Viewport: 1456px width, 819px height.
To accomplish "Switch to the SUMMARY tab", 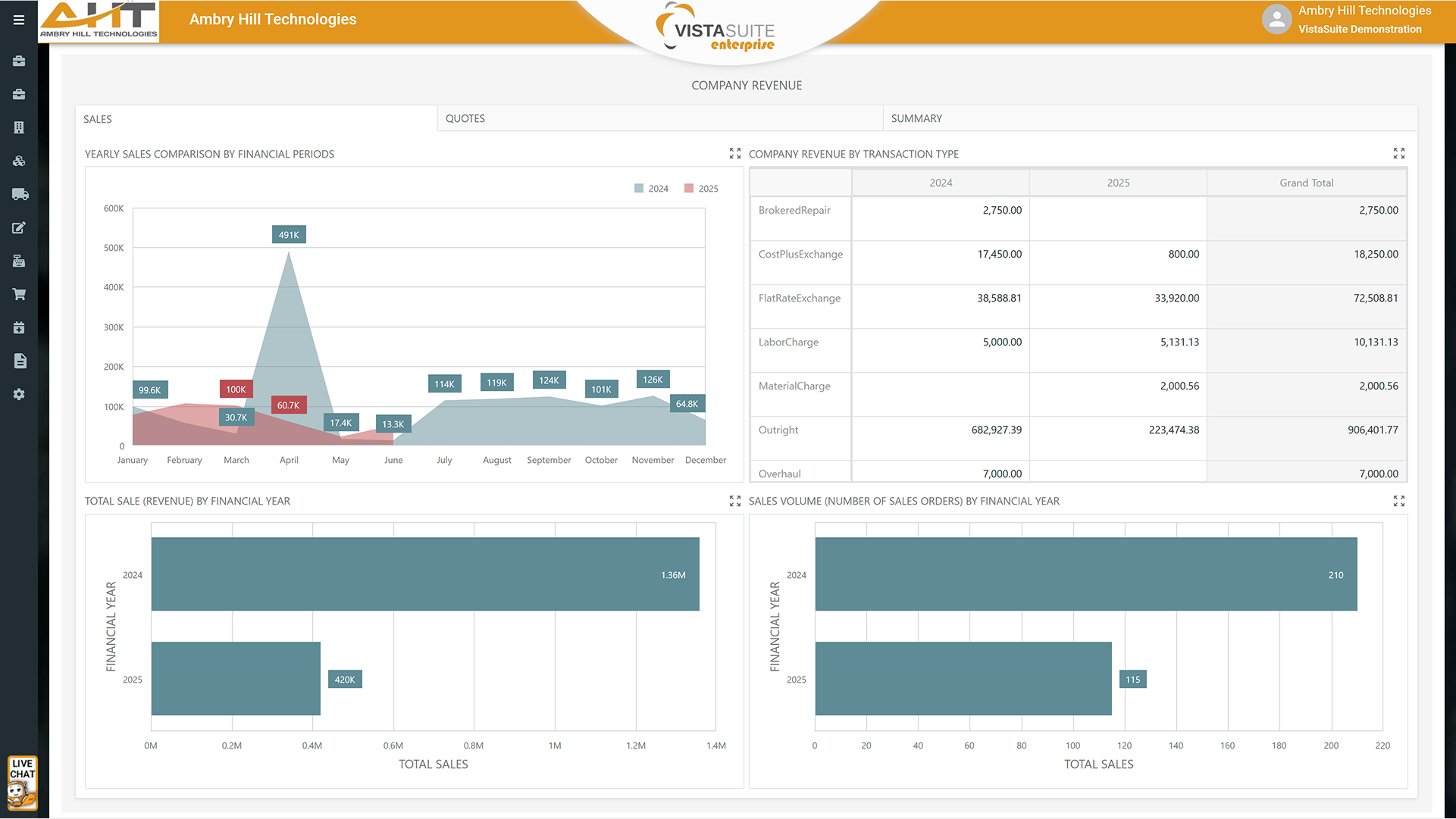I will (x=916, y=118).
